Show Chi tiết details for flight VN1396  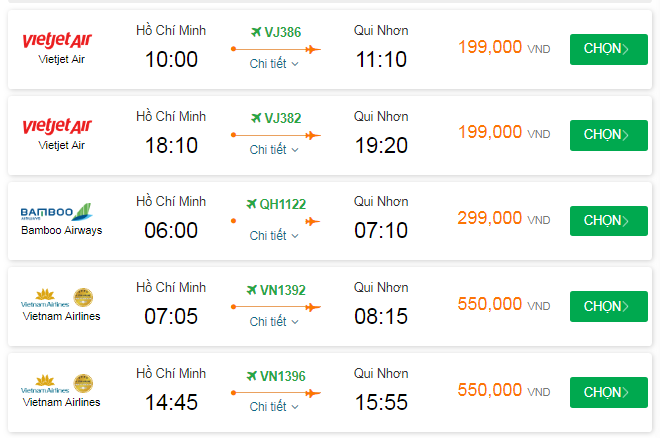coord(274,407)
